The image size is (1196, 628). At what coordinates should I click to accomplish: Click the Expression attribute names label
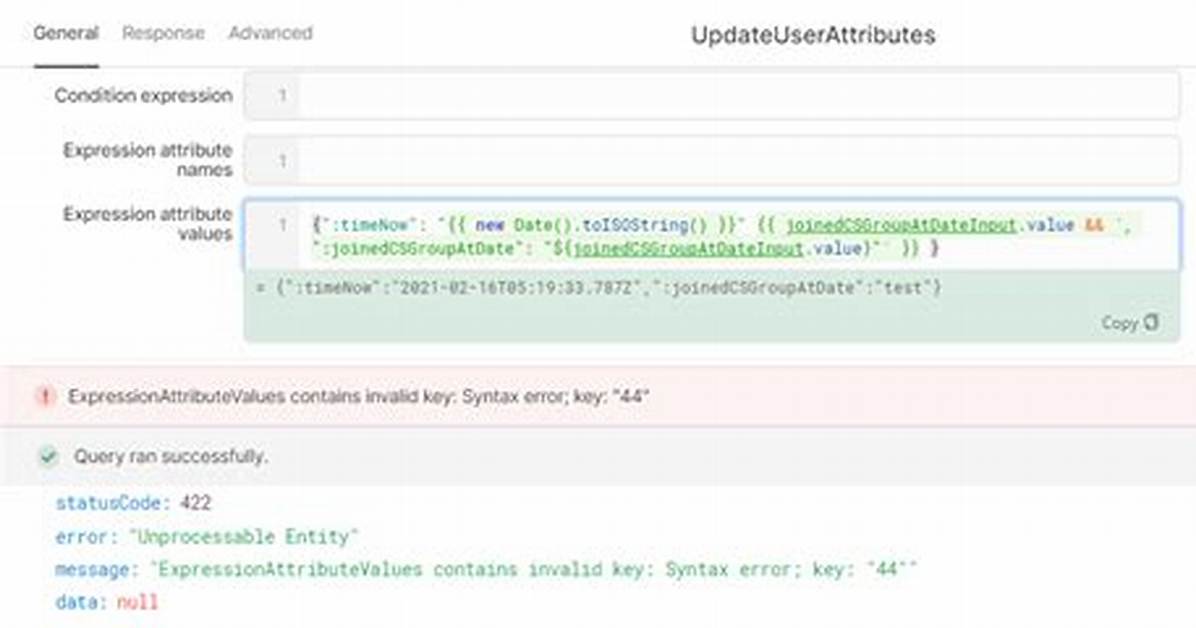click(x=148, y=159)
